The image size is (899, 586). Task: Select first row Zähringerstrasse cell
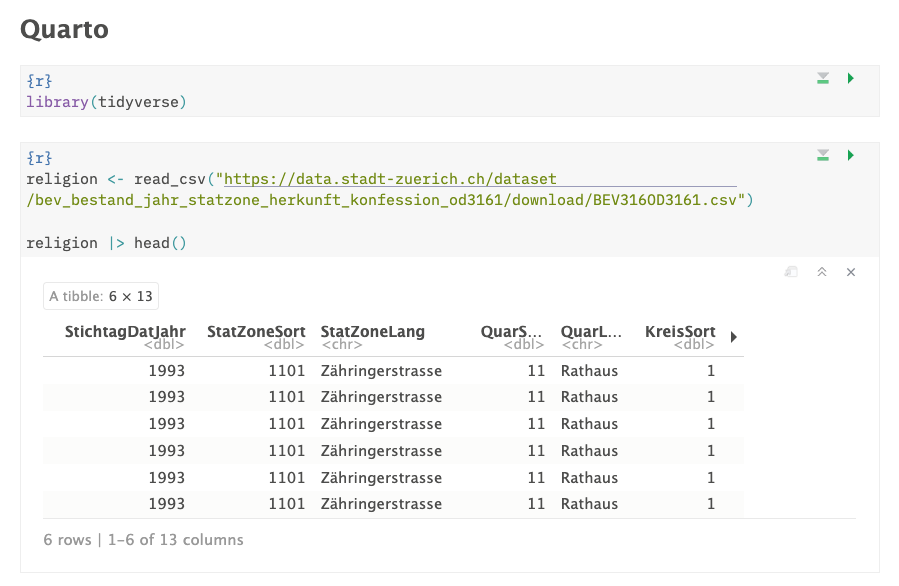(381, 371)
